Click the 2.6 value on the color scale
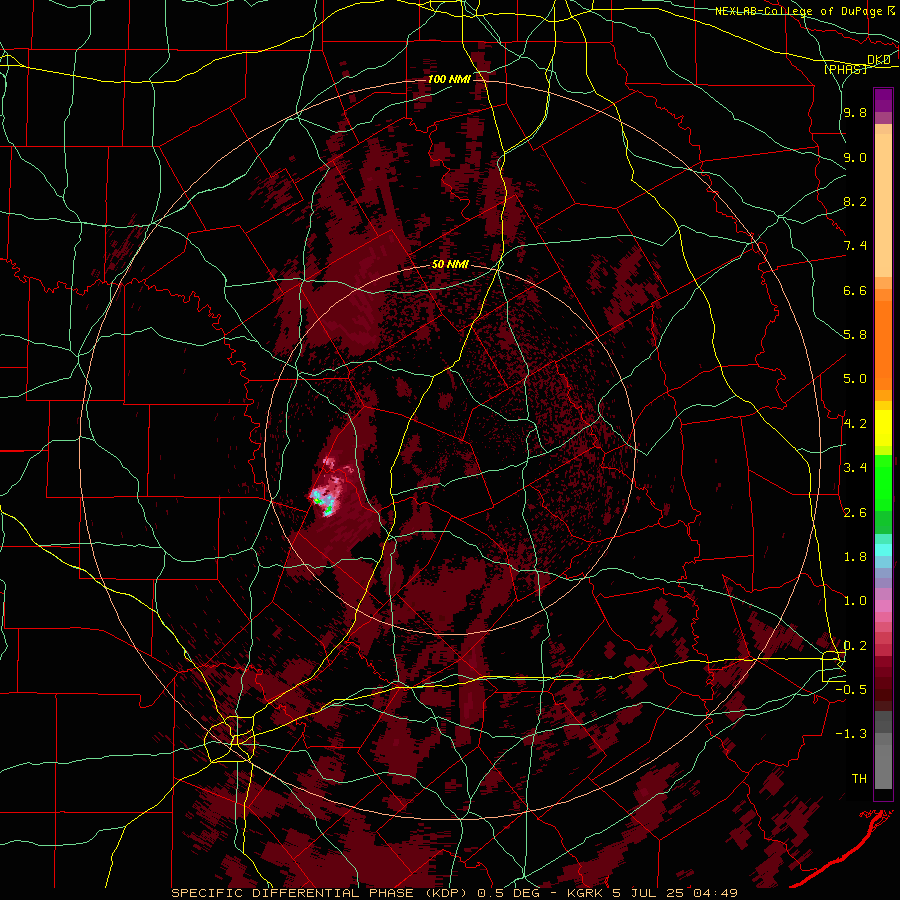The image size is (900, 900). click(x=855, y=513)
